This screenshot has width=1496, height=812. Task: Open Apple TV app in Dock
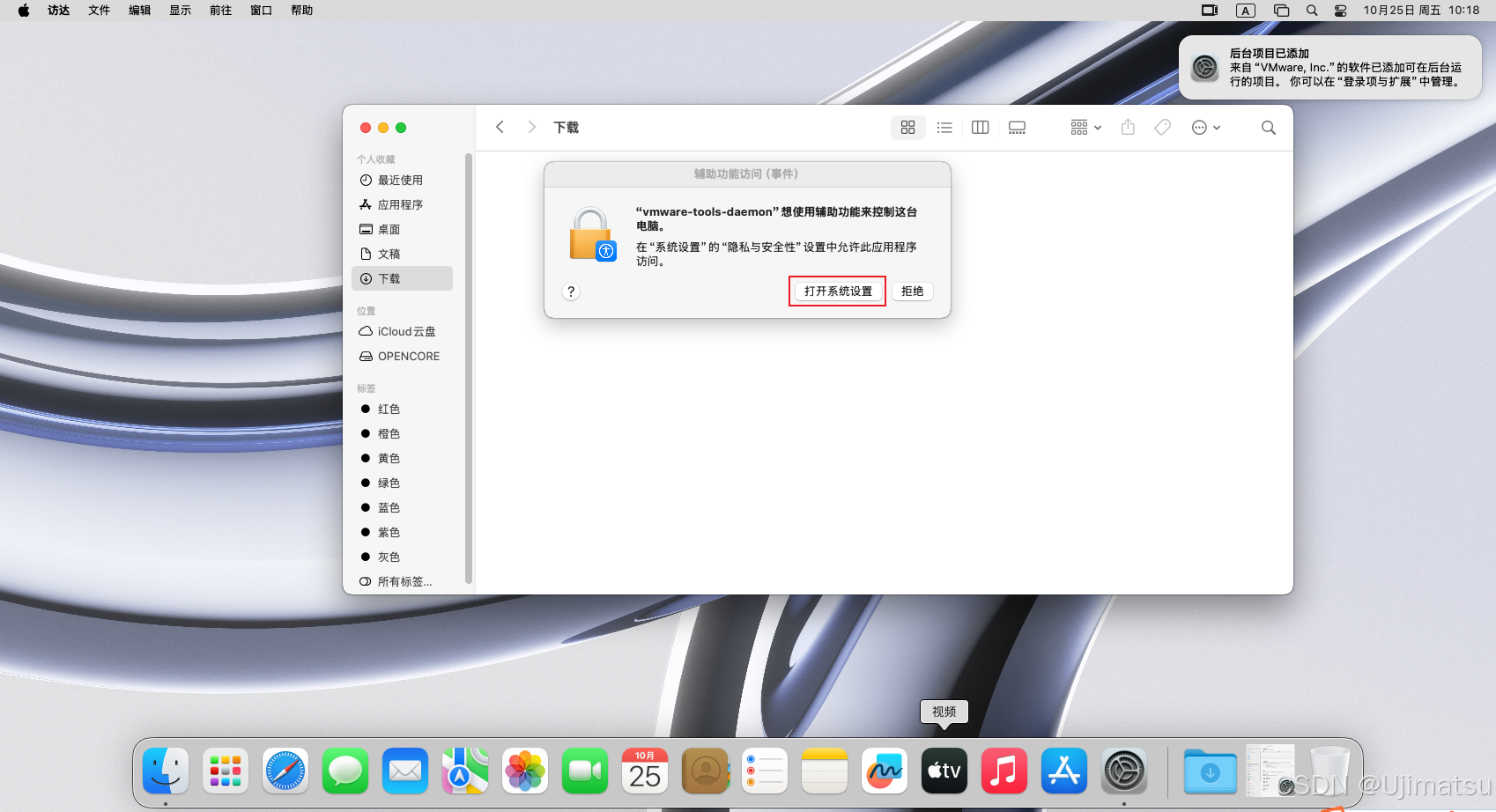(x=944, y=771)
